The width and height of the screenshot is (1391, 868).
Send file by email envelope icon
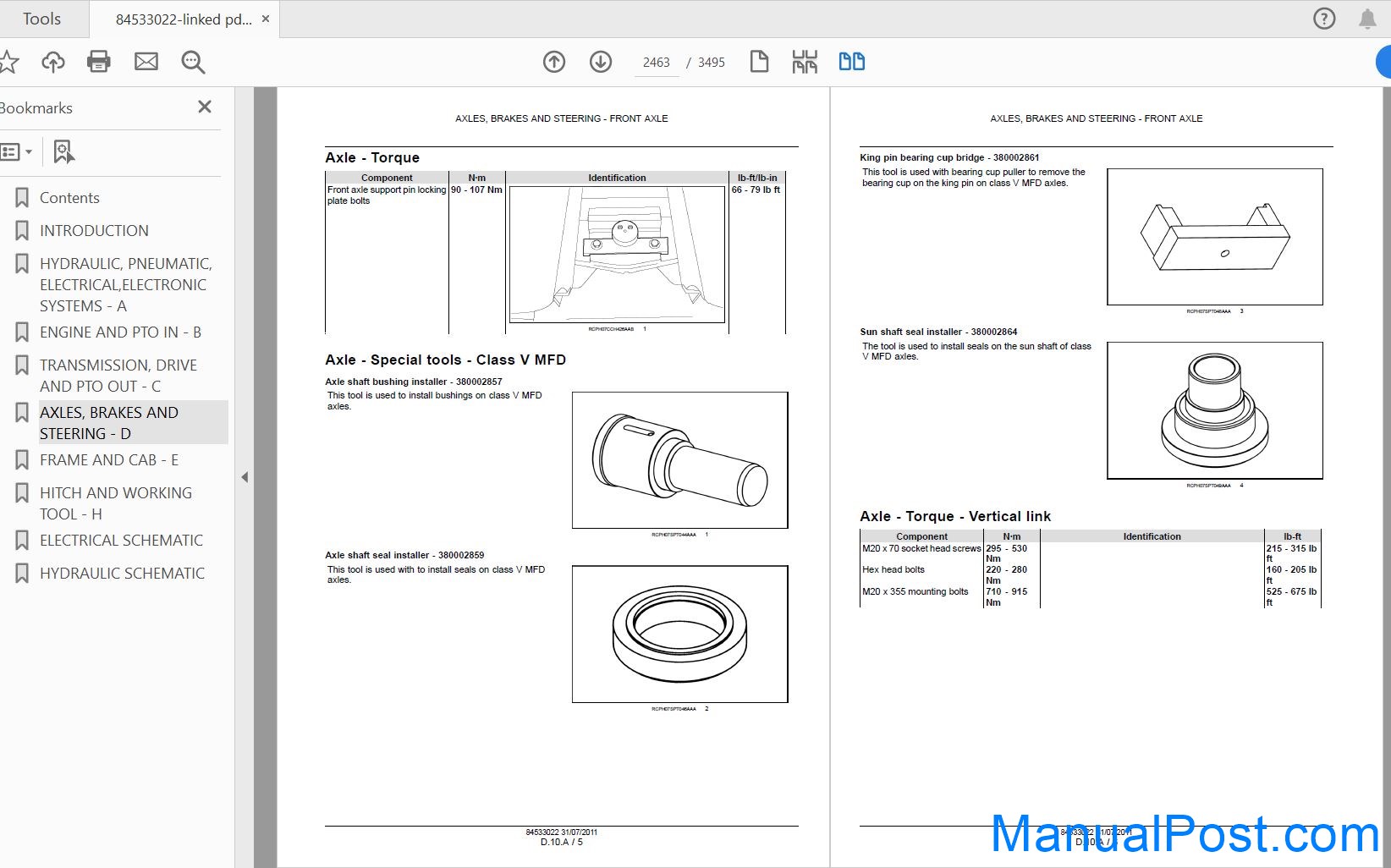[146, 62]
